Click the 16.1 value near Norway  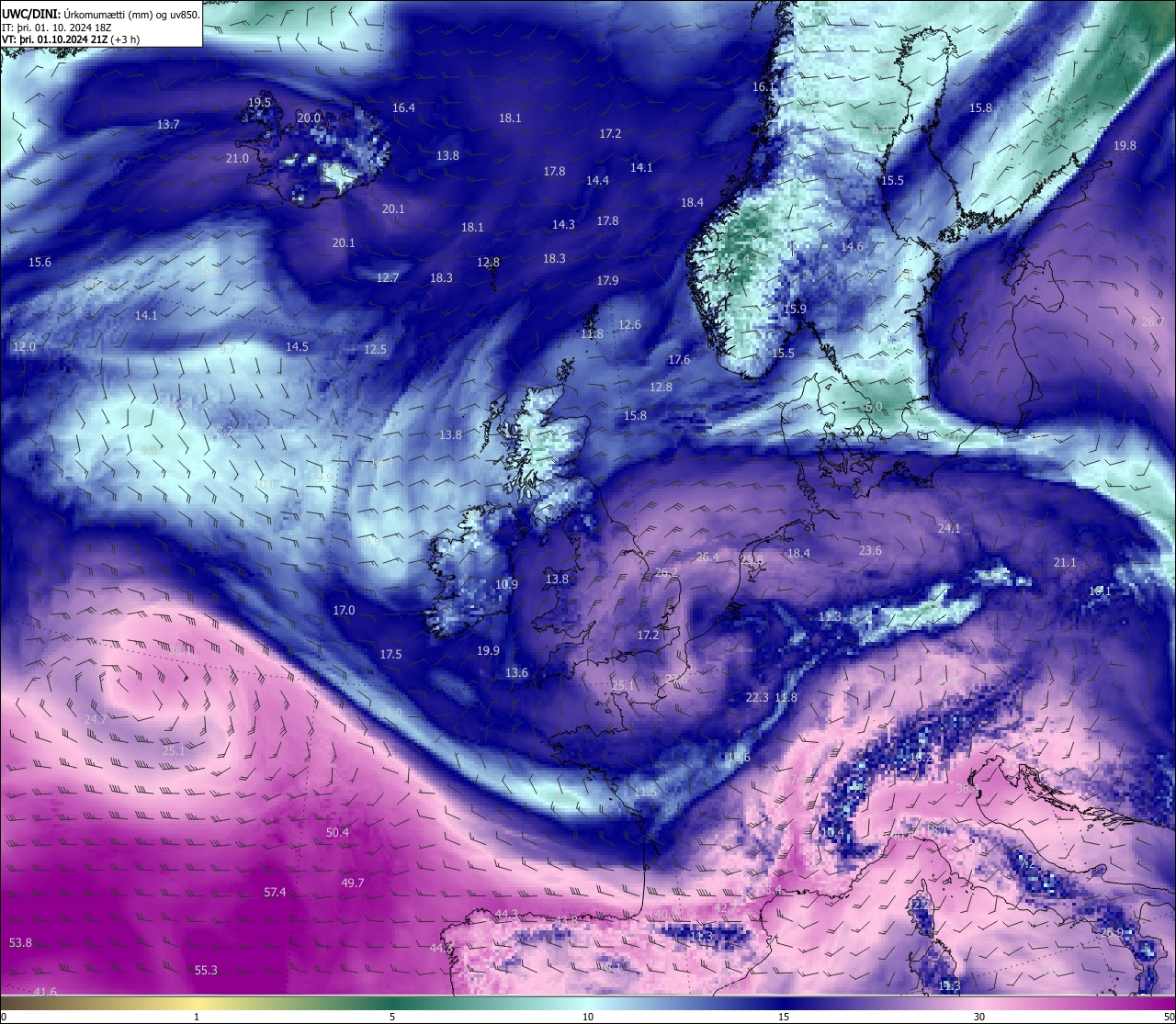[x=763, y=86]
